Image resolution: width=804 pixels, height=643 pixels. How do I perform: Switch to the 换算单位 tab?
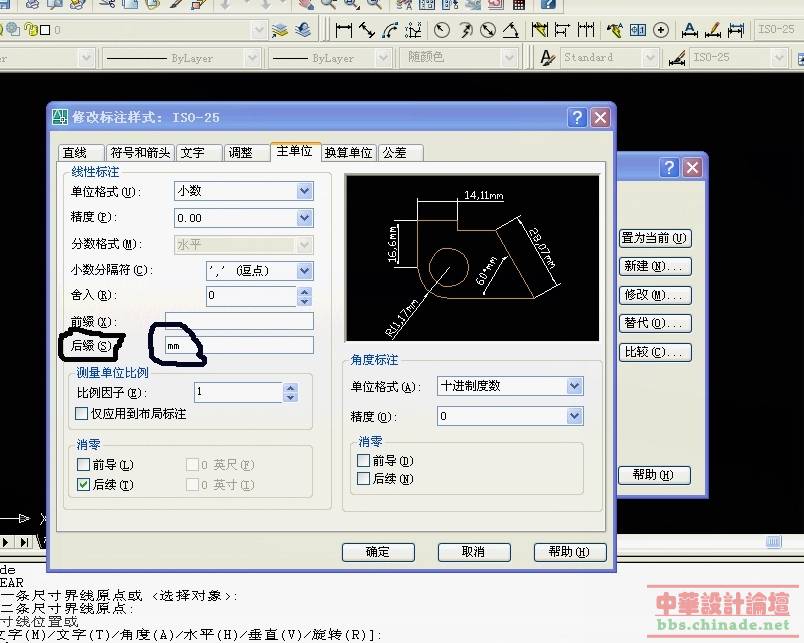tap(349, 153)
